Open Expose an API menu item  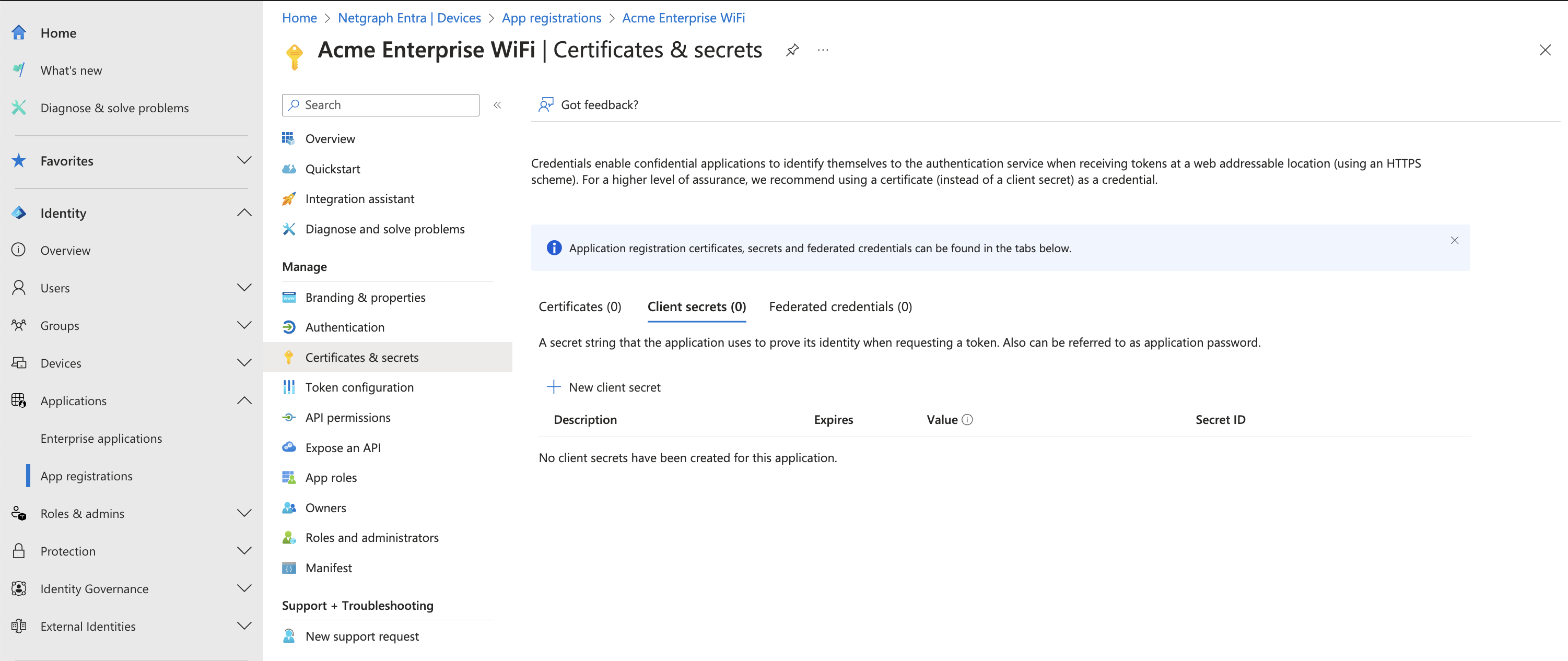(343, 447)
